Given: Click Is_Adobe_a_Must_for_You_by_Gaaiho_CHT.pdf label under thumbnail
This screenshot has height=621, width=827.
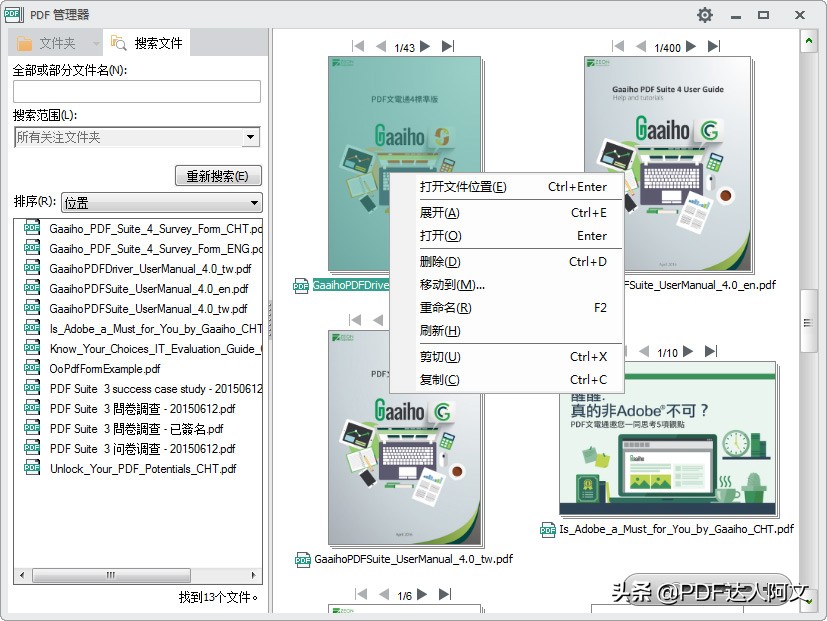Looking at the screenshot, I should (x=676, y=529).
